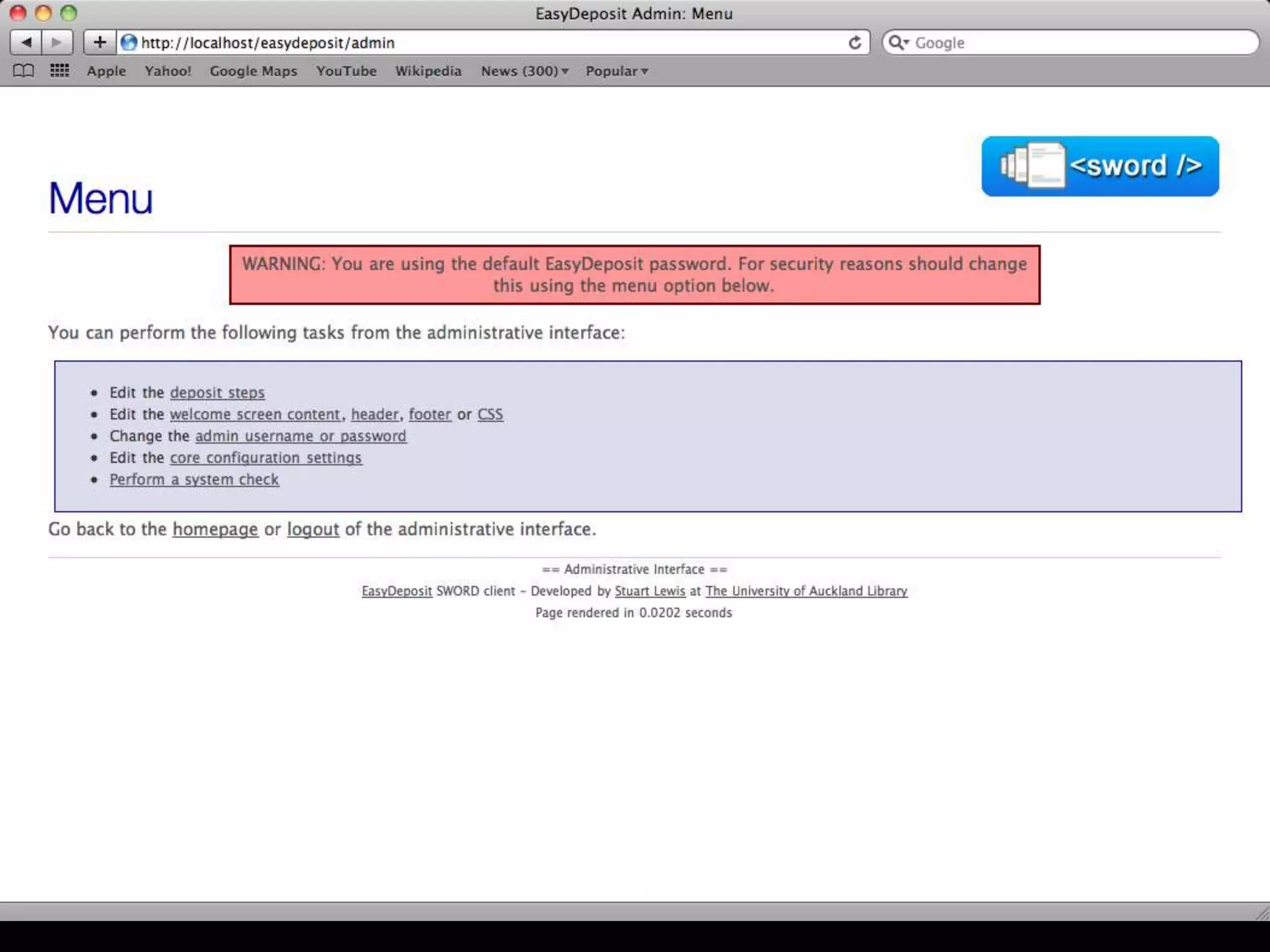Click the reload page icon

855,43
